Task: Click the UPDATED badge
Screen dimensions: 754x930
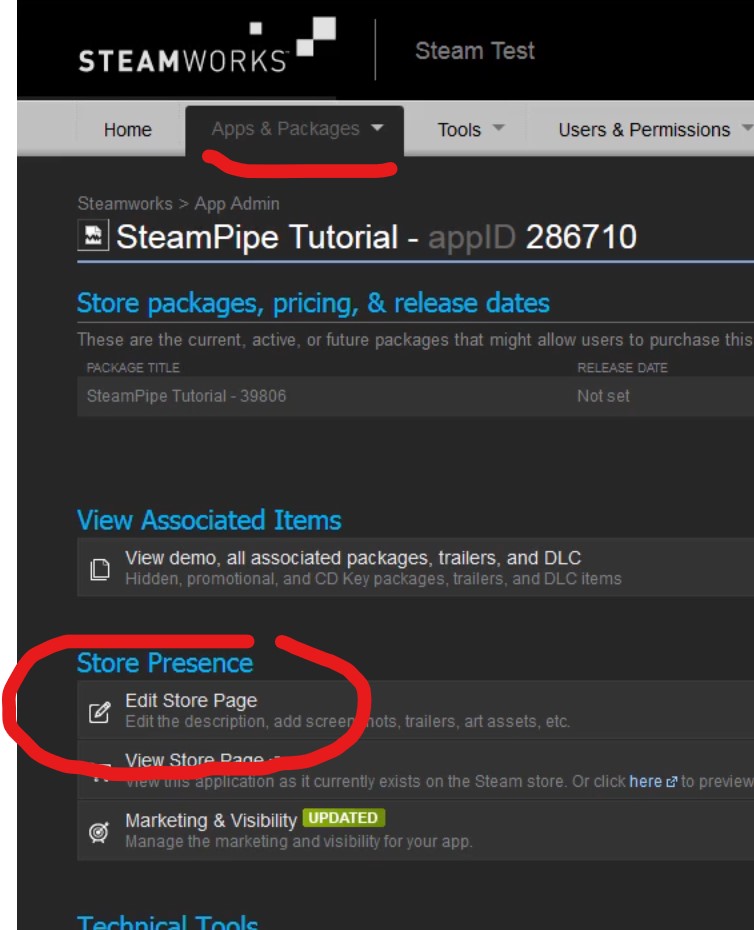Action: pyautogui.click(x=343, y=818)
